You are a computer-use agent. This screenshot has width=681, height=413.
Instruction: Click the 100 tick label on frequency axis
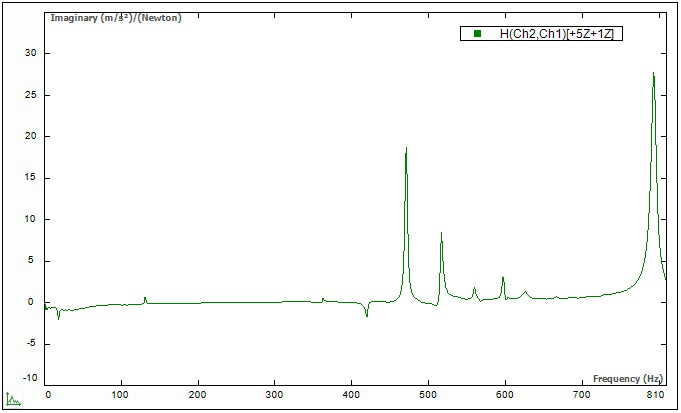pos(122,396)
